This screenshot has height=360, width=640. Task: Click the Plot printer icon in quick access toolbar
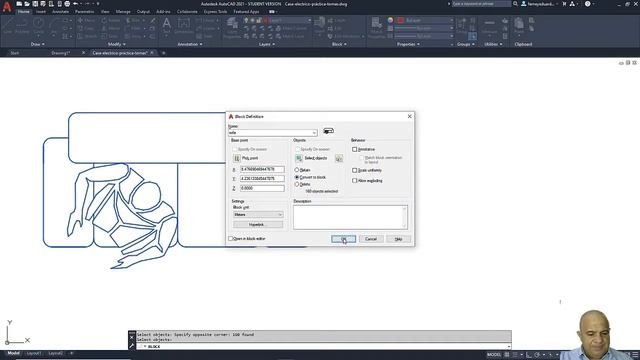pos(67,4)
